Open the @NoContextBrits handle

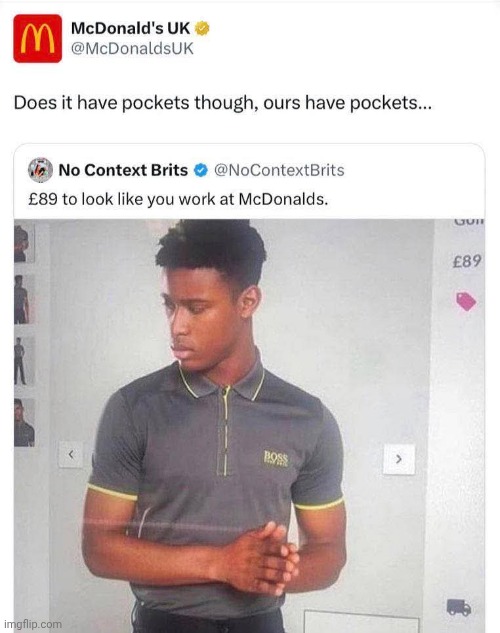coord(279,170)
